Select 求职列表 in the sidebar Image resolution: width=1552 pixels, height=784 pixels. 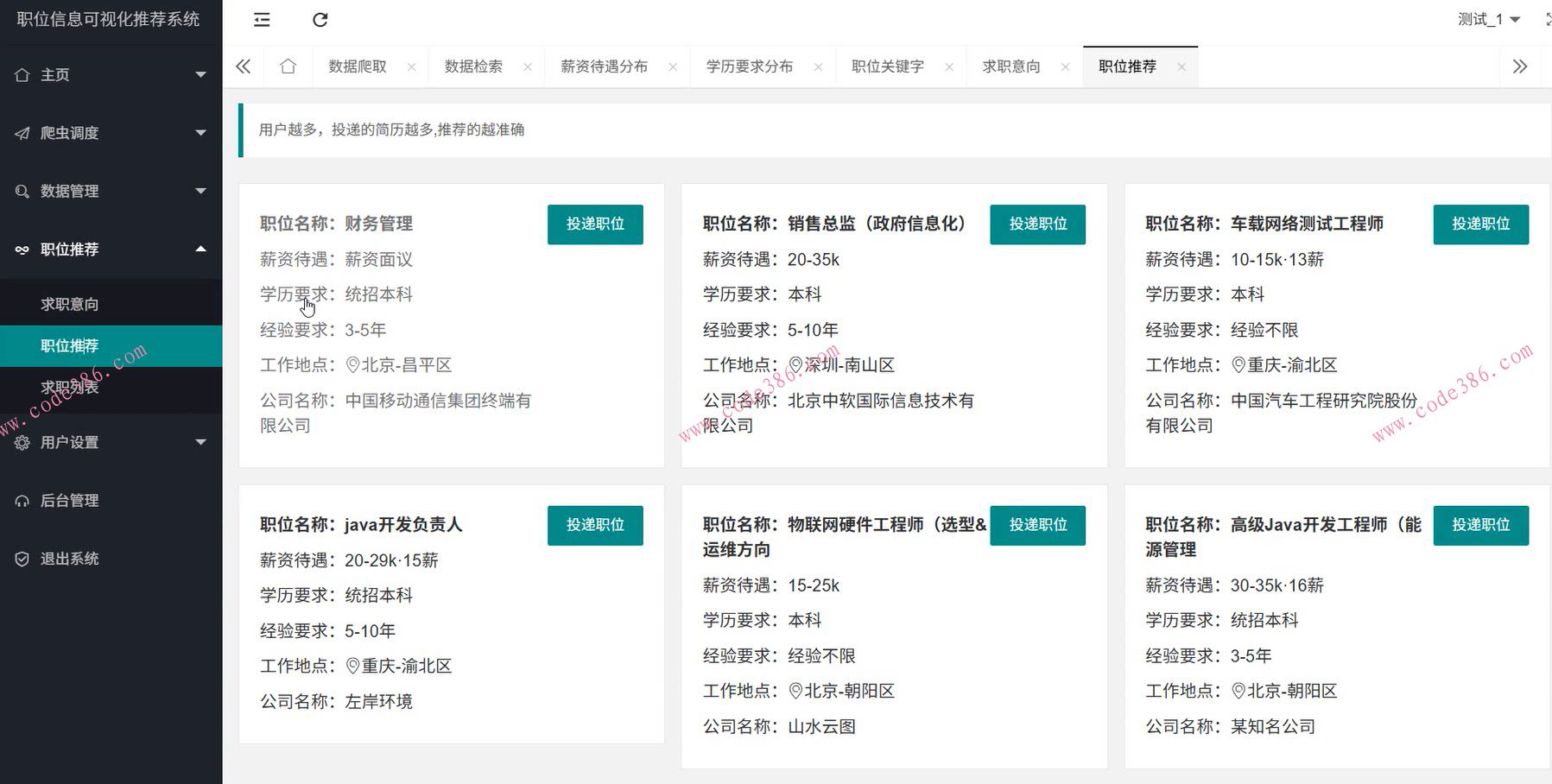point(67,387)
